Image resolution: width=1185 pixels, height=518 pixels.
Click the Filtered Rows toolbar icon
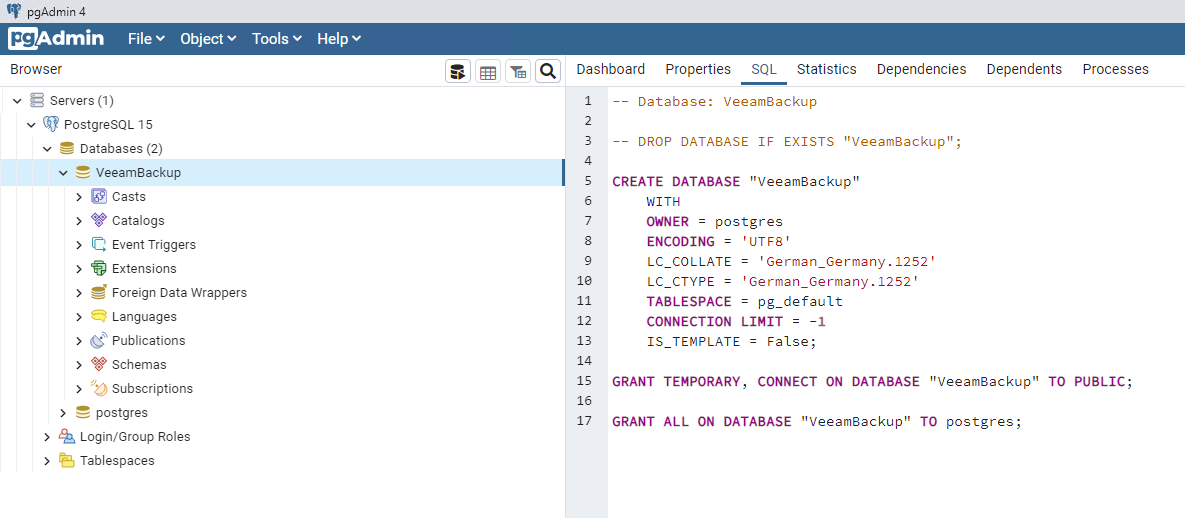518,72
